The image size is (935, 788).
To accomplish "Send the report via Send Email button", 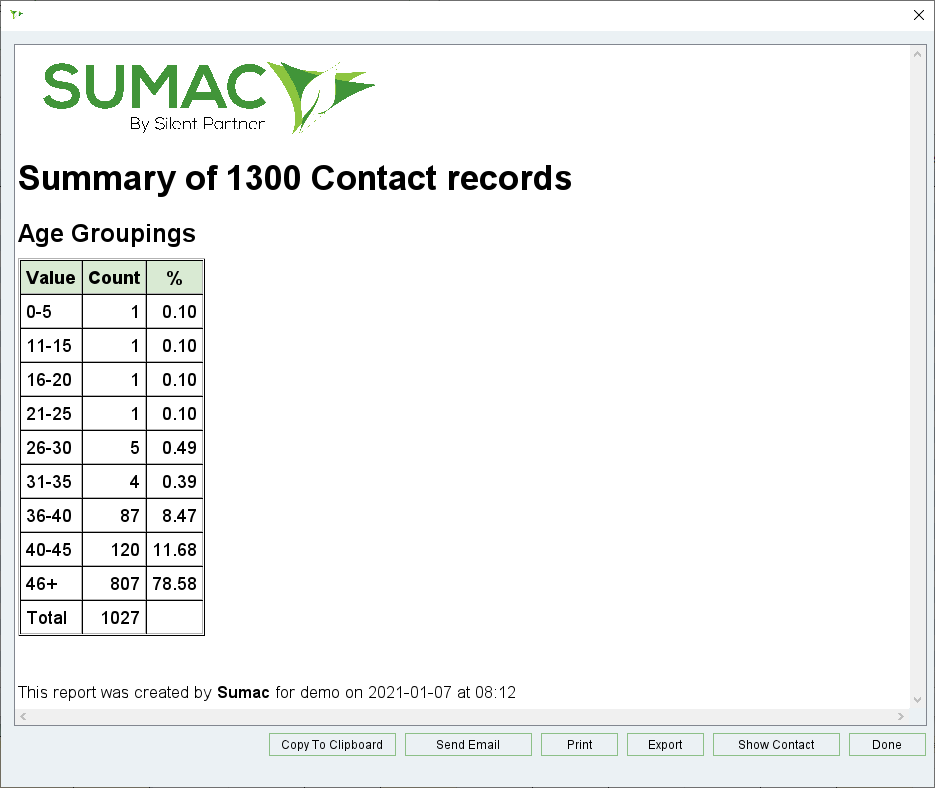I will click(x=468, y=744).
